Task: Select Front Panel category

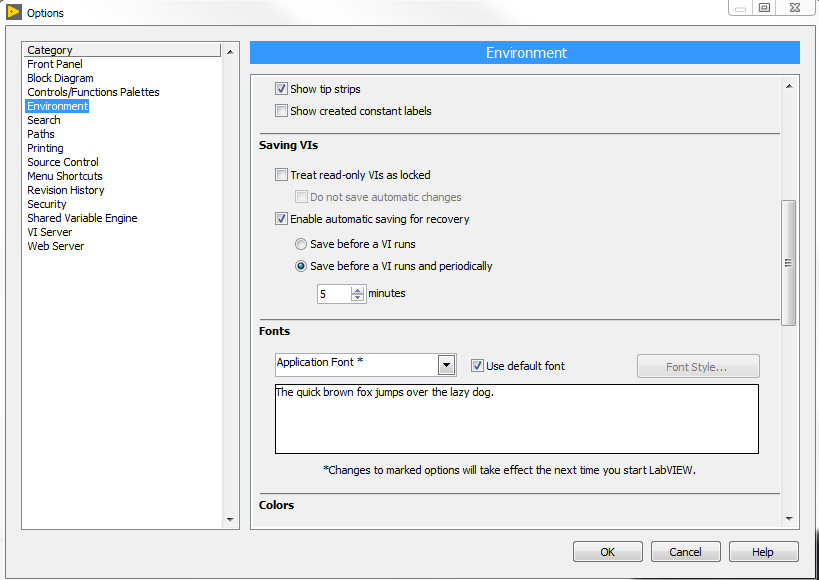Action: [x=55, y=64]
